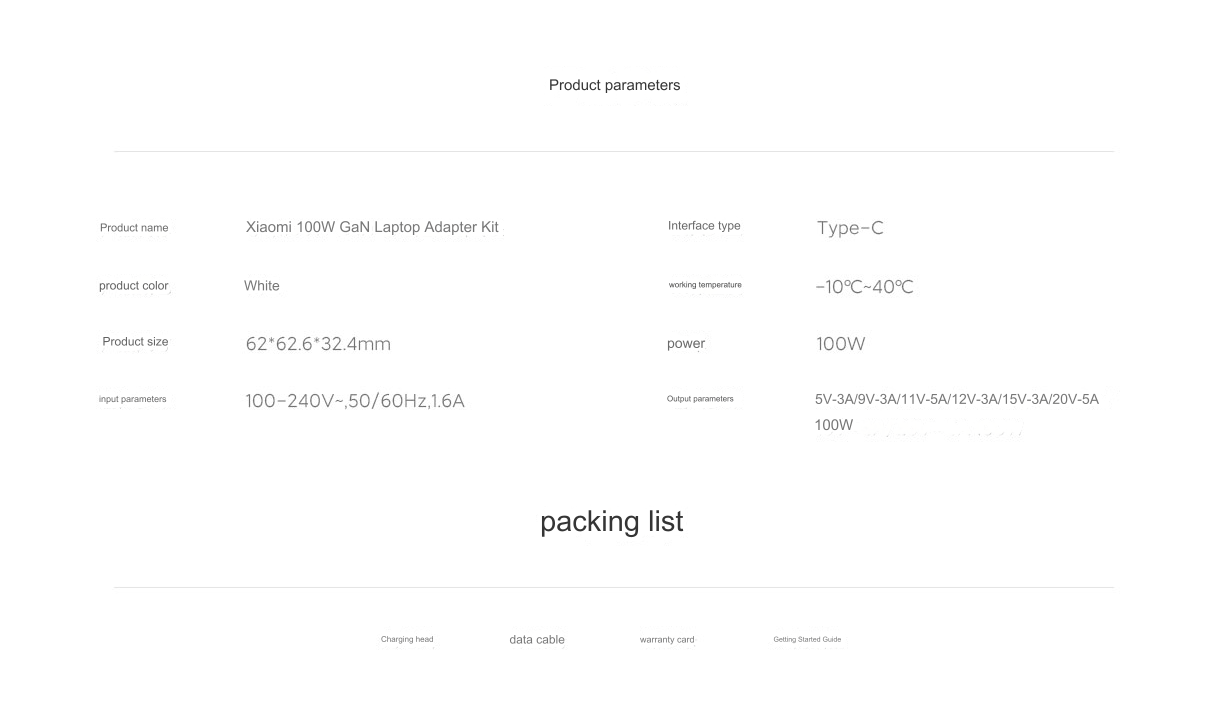Select the 62*62.6*32.4mm size value
The height and width of the screenshot is (720, 1226).
318,344
